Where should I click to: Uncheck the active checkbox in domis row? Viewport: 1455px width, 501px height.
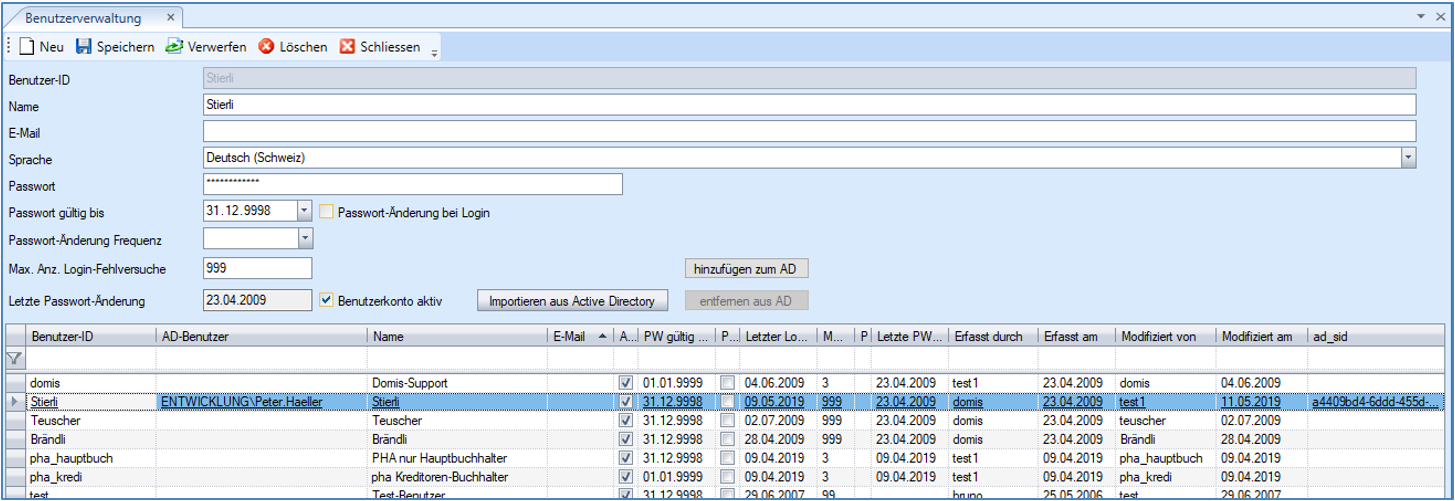626,382
